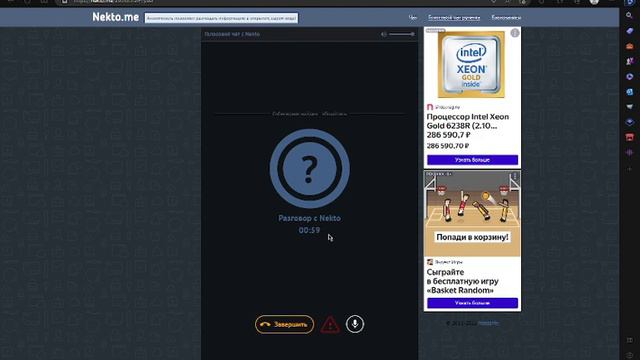
Task: Click the plus icon to add sidebar app
Action: click(x=629, y=169)
